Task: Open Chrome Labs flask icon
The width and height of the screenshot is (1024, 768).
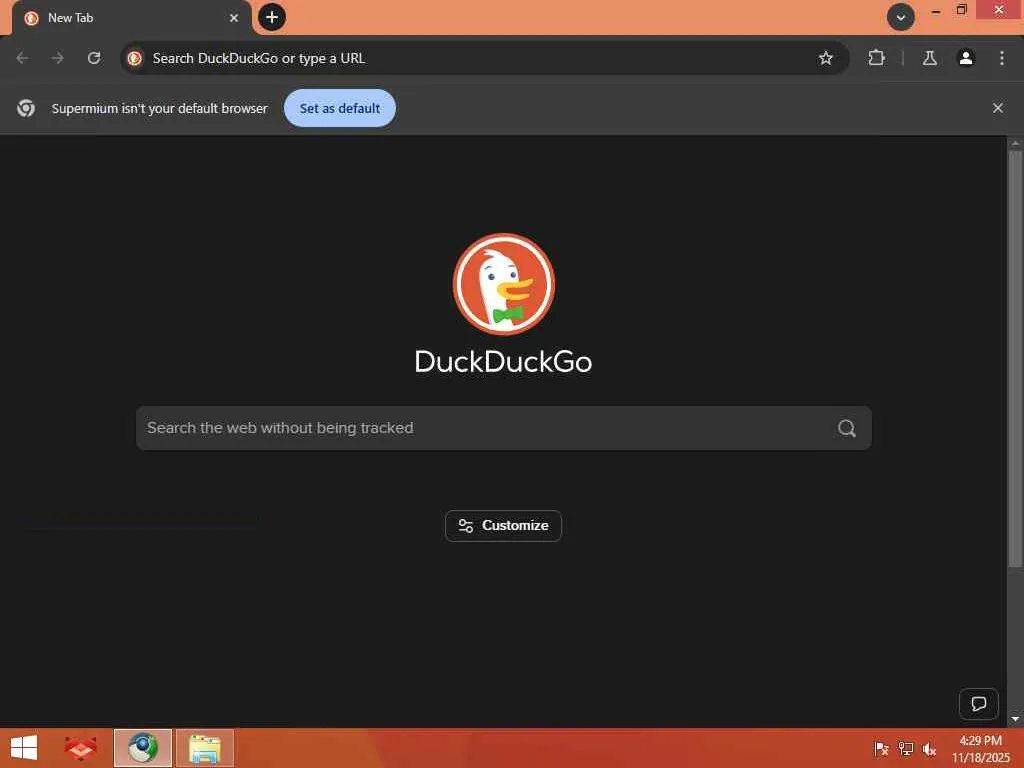Action: point(929,58)
